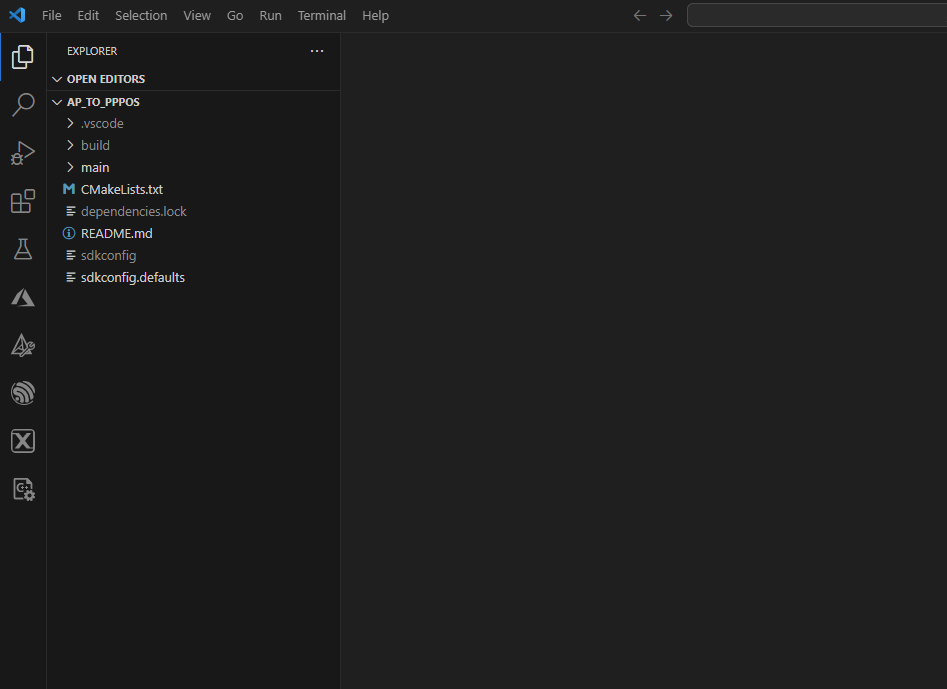Open the Run menu
This screenshot has width=947, height=689.
[x=271, y=16]
